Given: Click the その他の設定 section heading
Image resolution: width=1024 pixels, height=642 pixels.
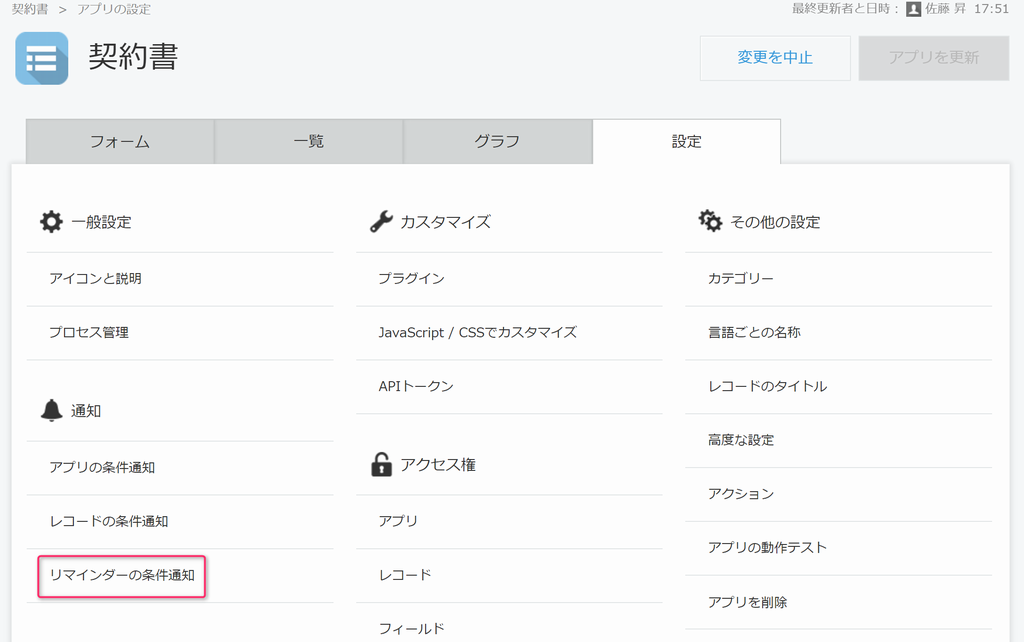Looking at the screenshot, I should coord(775,222).
